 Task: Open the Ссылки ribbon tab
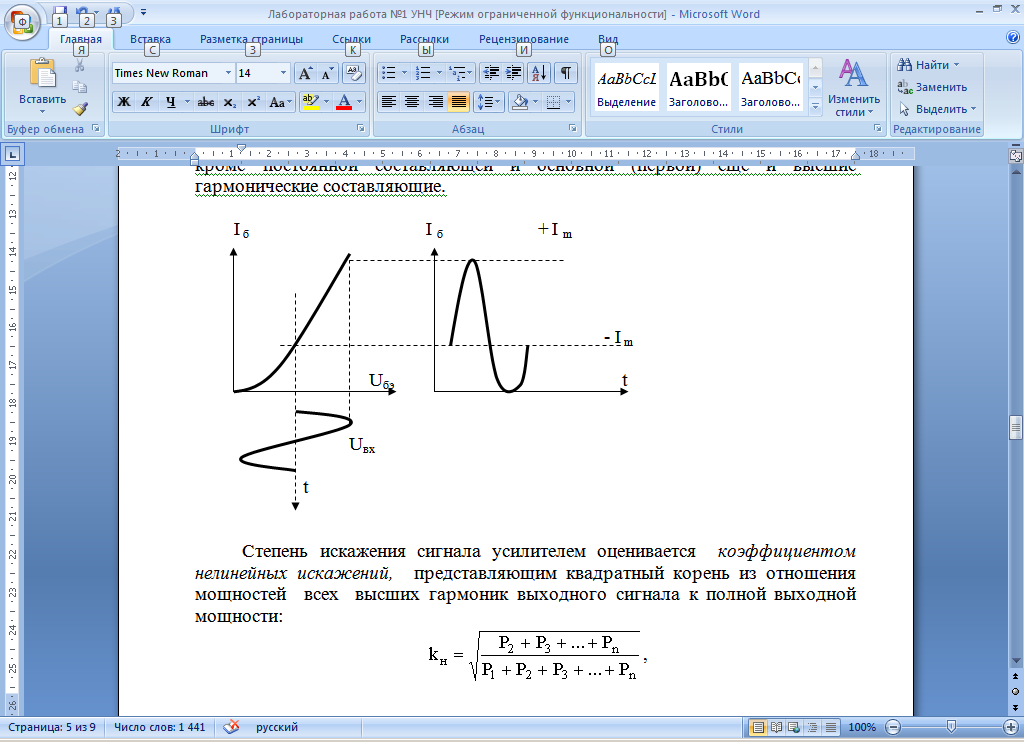tap(351, 39)
